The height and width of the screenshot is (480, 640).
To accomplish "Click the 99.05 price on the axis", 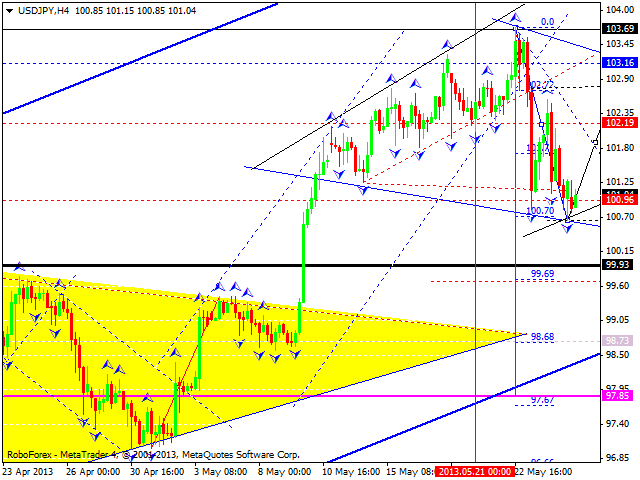I will (x=618, y=320).
